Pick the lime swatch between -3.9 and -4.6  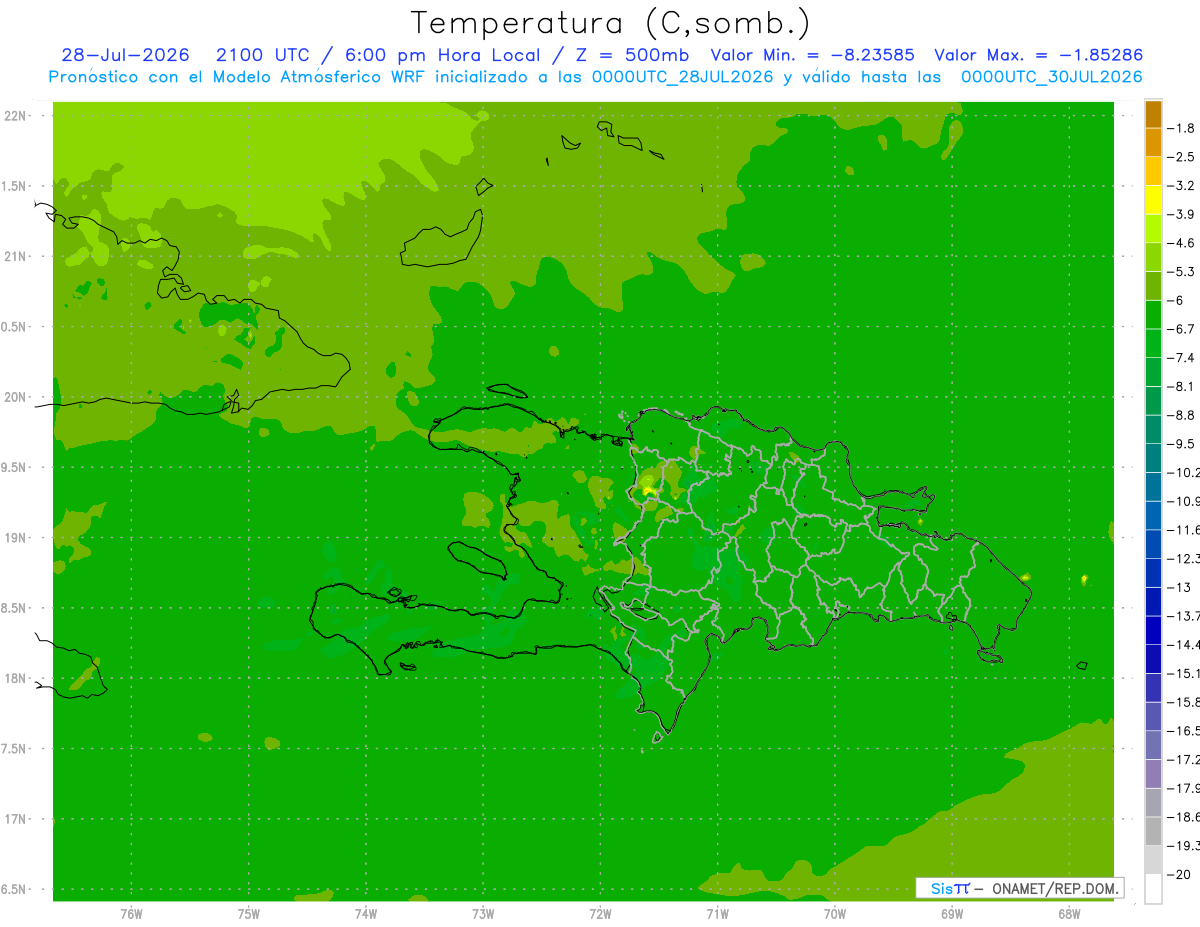pyautogui.click(x=1153, y=228)
